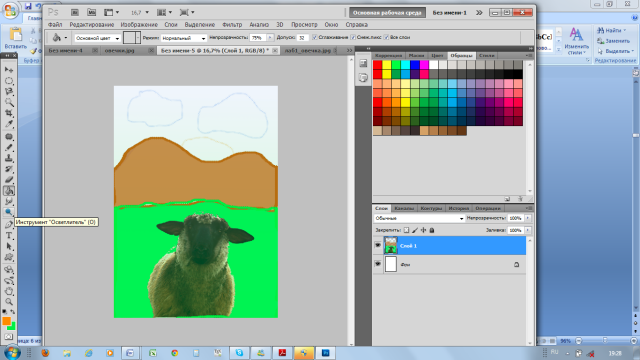
Task: Select the Move tool in the toolbox
Action: pyautogui.click(x=9, y=70)
